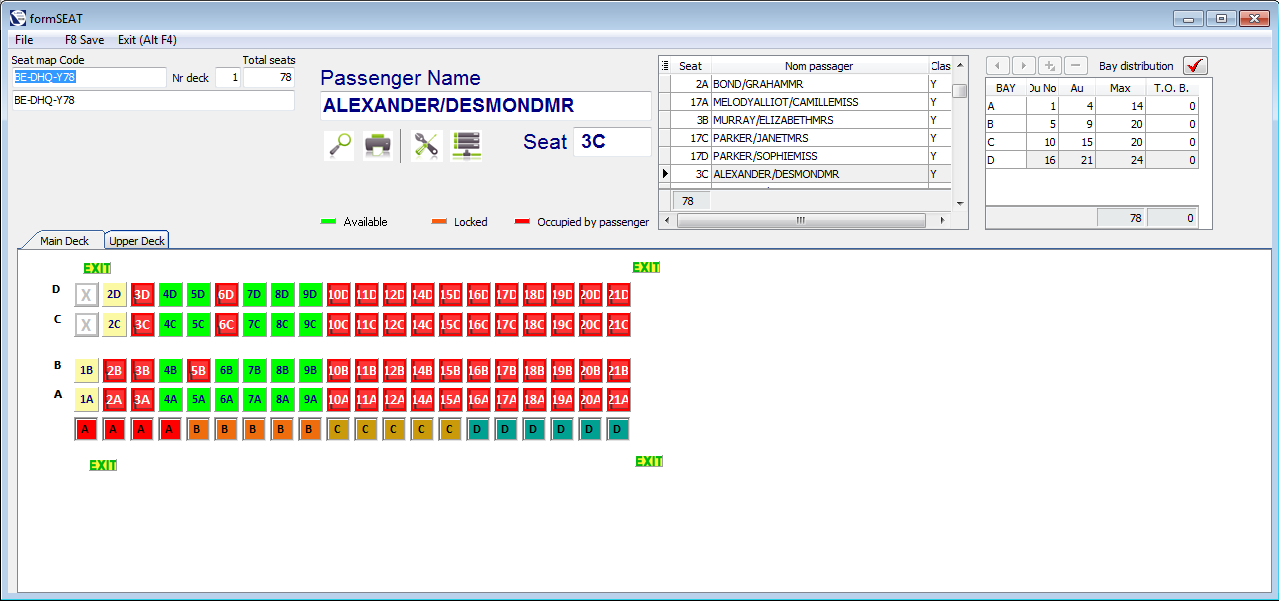Click F8 Save in menu bar
The height and width of the screenshot is (601, 1279).
pos(84,40)
